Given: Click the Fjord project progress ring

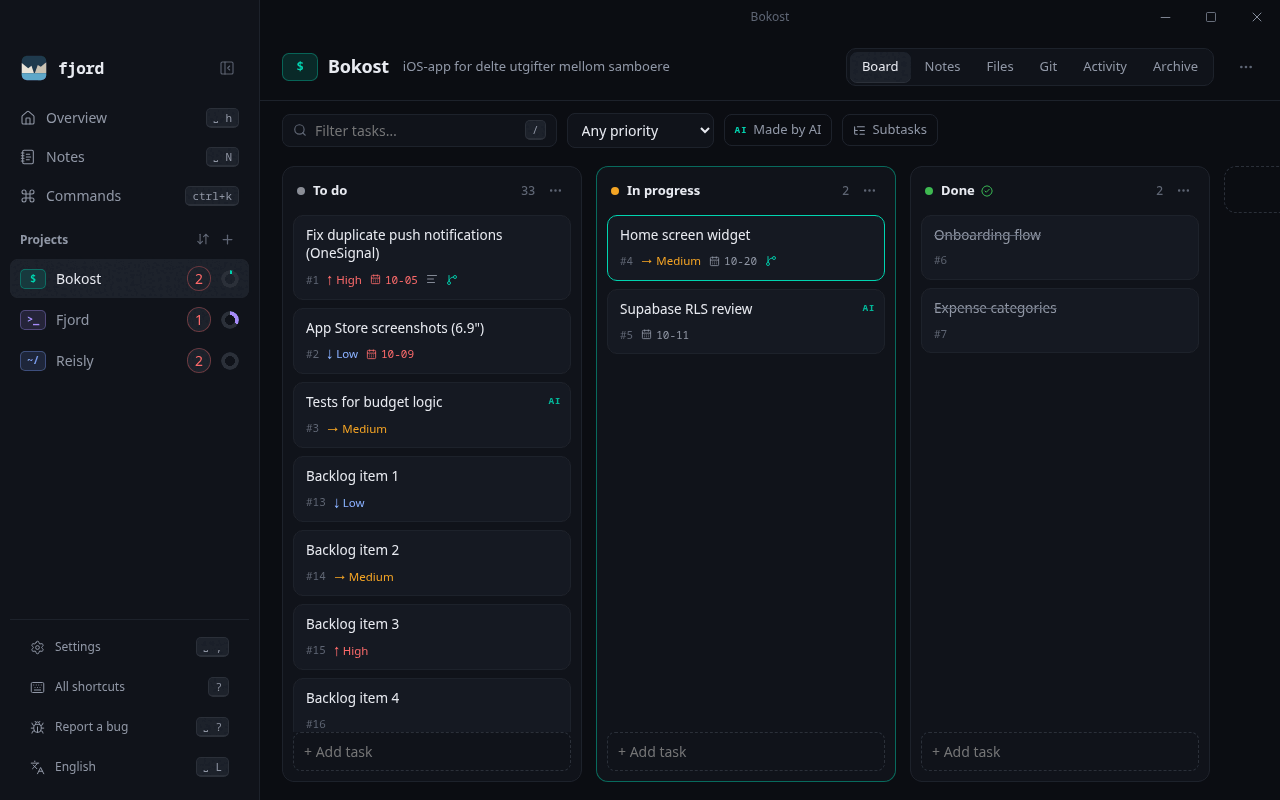Looking at the screenshot, I should [230, 320].
